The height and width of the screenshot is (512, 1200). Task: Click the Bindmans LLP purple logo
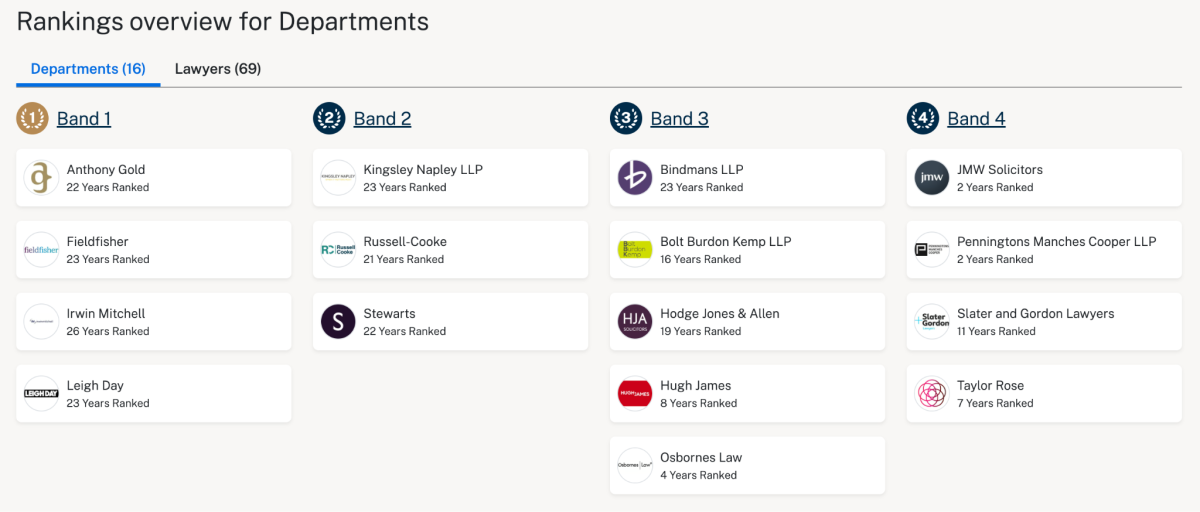635,178
